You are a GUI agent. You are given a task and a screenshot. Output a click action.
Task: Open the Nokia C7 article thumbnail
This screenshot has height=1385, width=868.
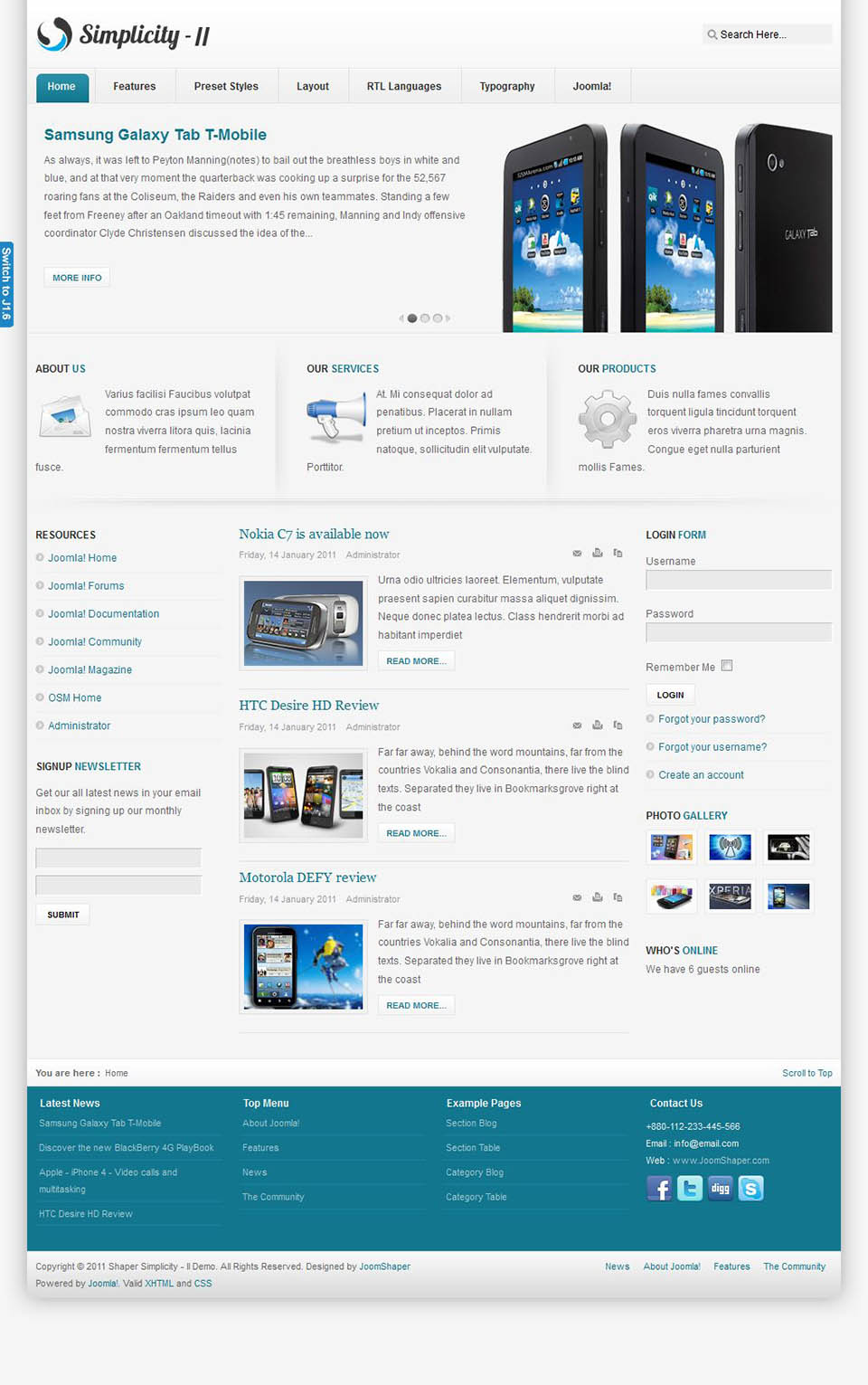point(304,623)
